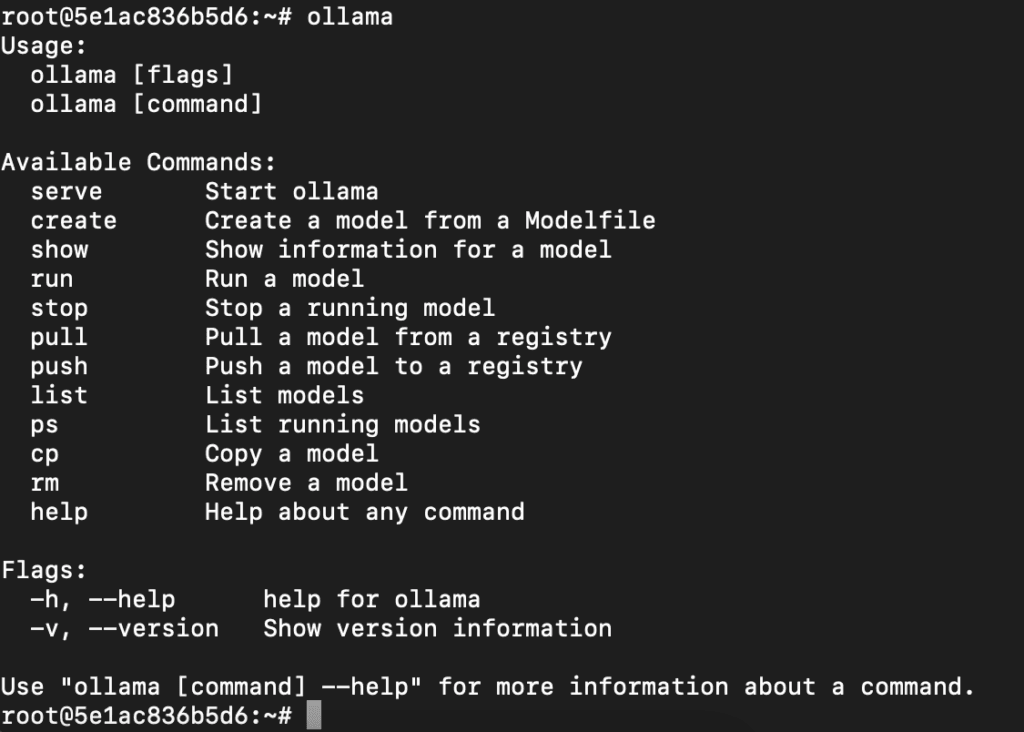Viewport: 1024px width, 732px height.
Task: Click the "ps" command name
Action: click(45, 424)
